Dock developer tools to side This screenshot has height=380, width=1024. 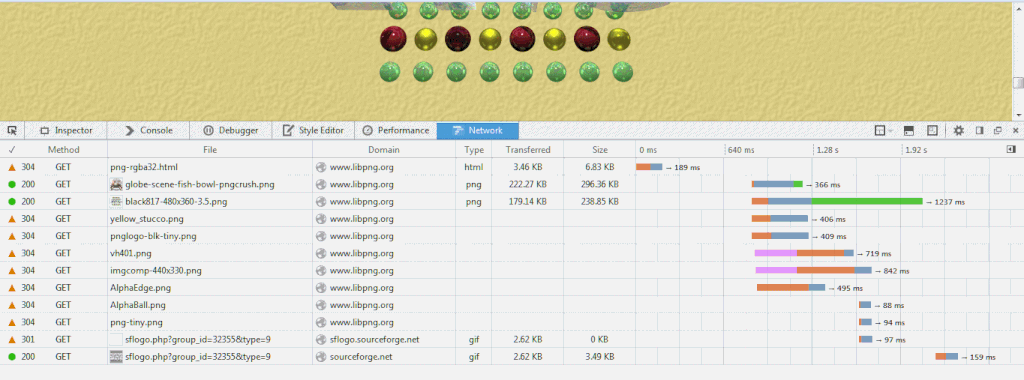click(x=980, y=131)
